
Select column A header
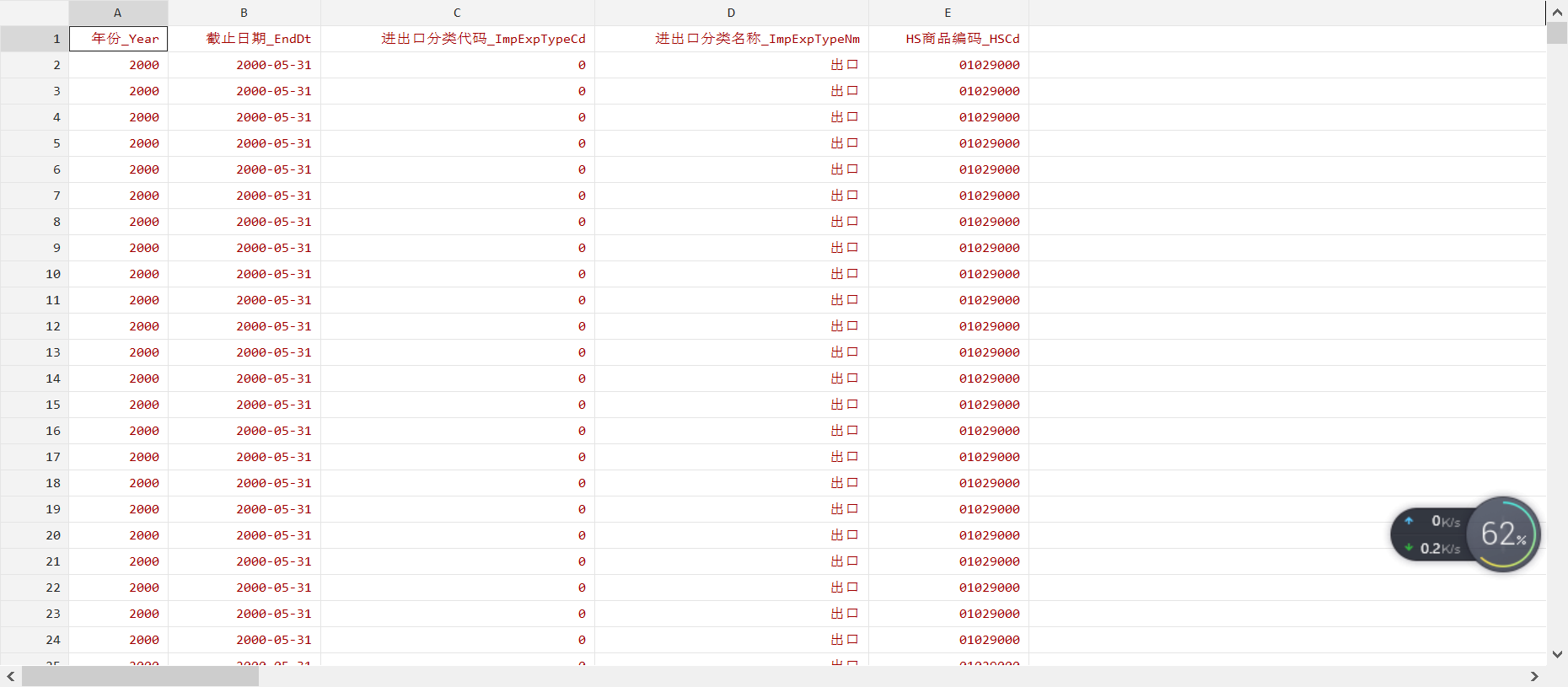pos(118,13)
